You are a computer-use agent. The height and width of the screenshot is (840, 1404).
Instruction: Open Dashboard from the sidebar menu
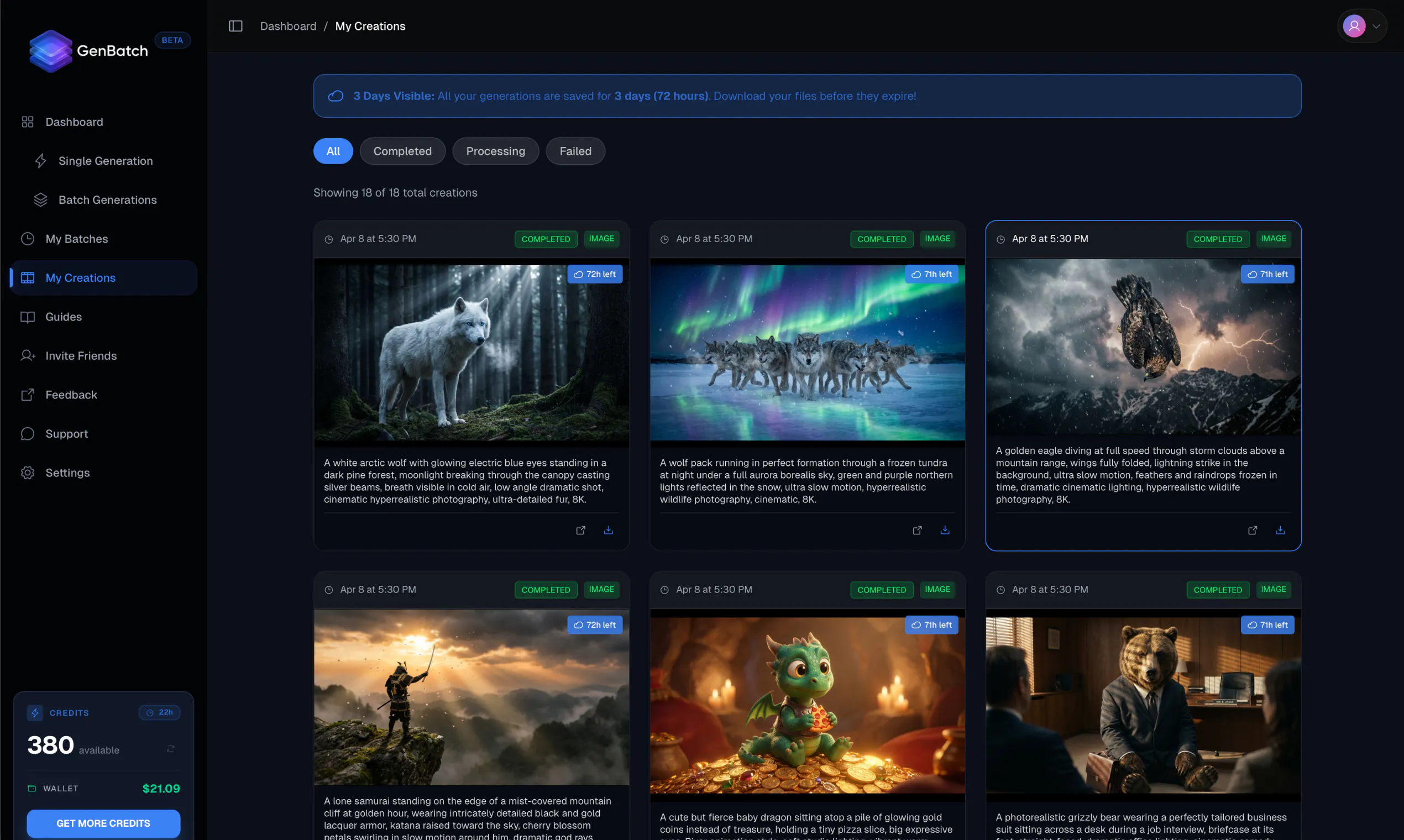coord(103,122)
